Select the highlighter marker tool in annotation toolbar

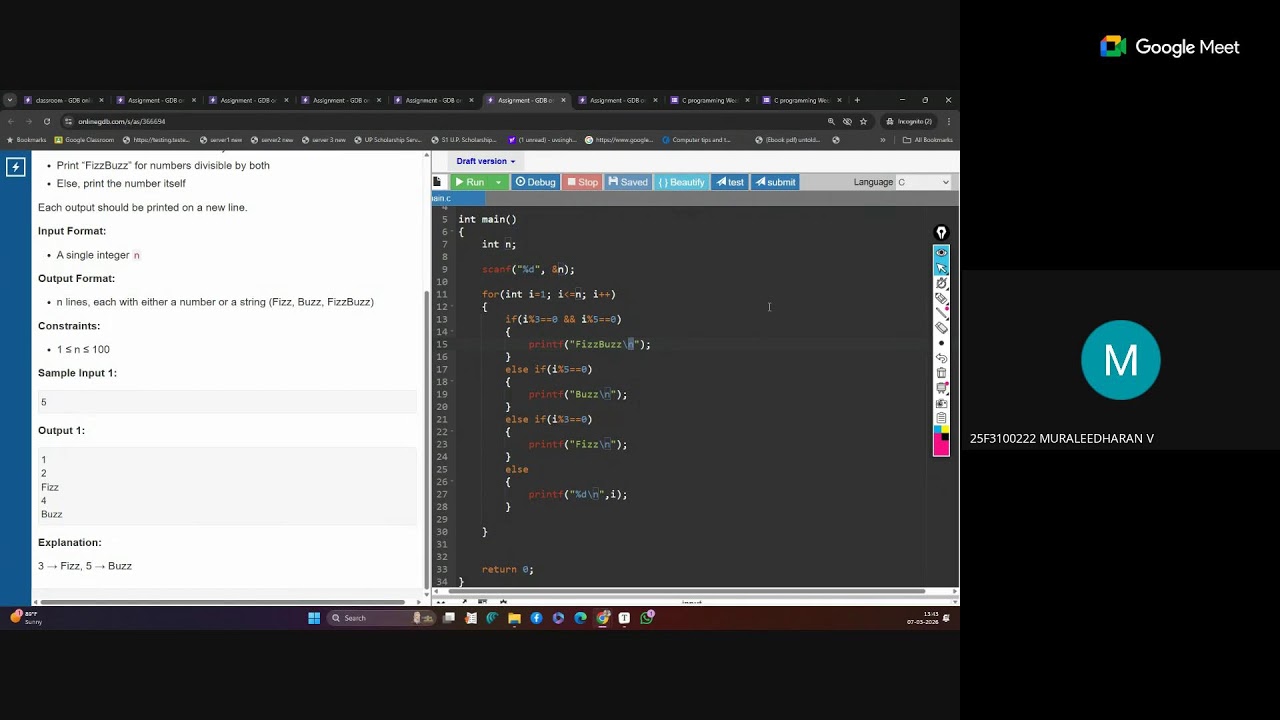[941, 299]
